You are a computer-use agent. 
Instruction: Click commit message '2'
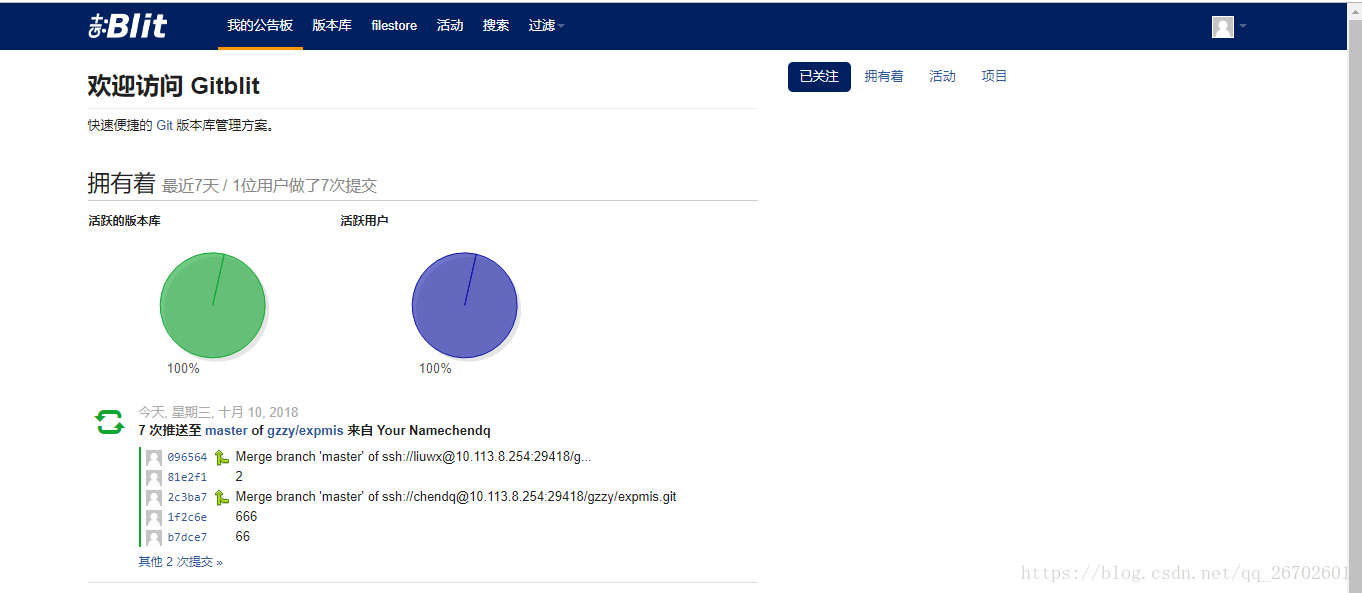pyautogui.click(x=239, y=477)
